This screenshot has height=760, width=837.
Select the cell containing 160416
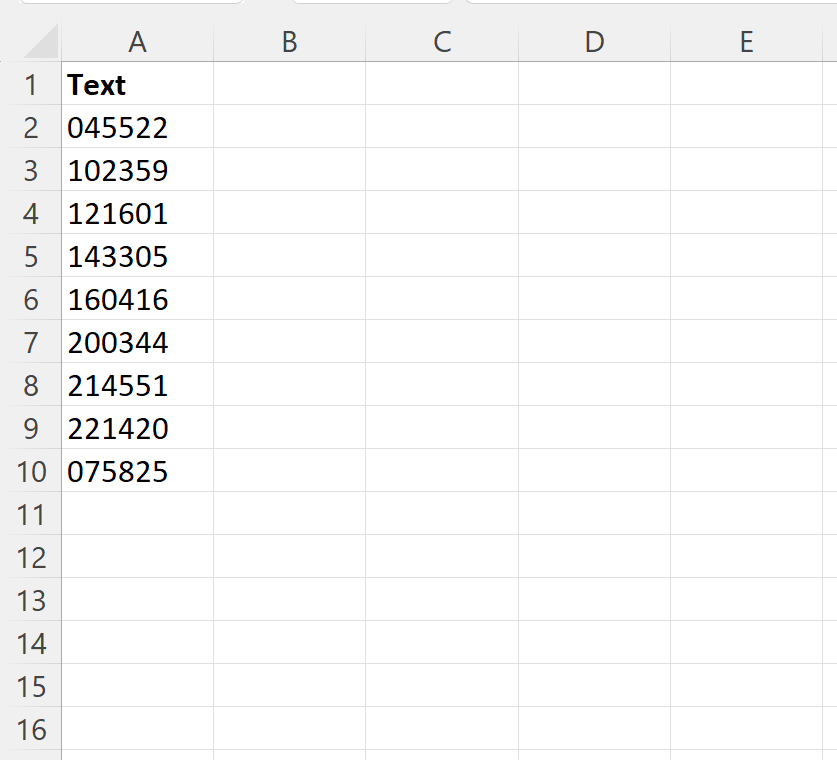(x=137, y=300)
